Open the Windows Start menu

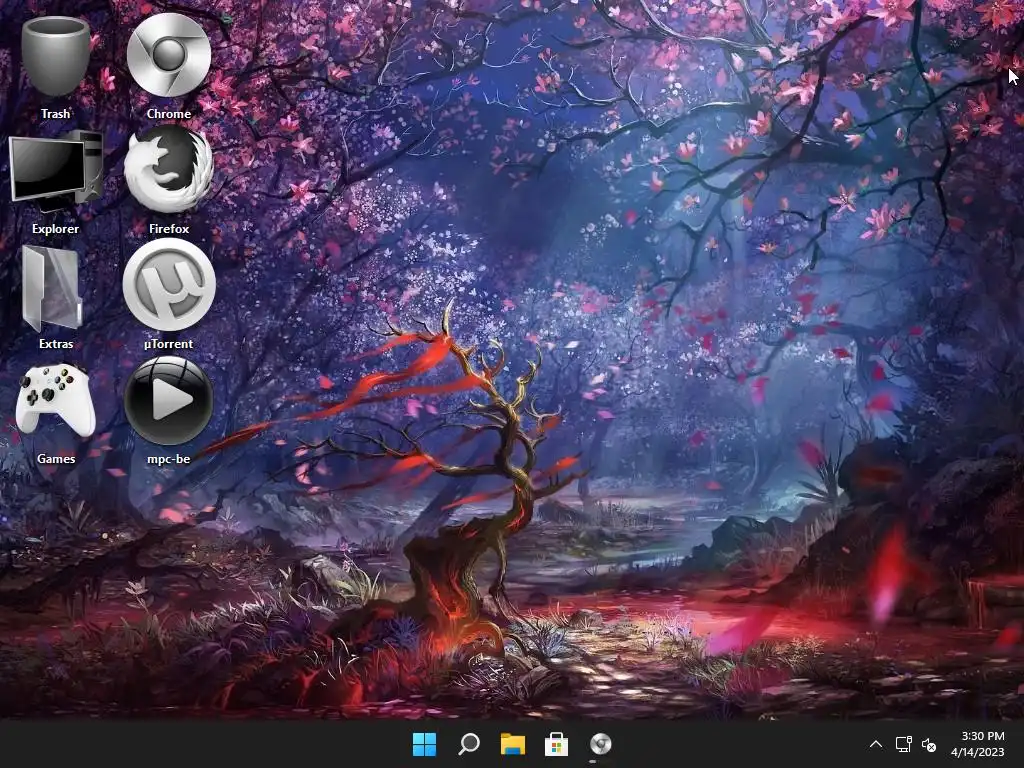pyautogui.click(x=424, y=744)
